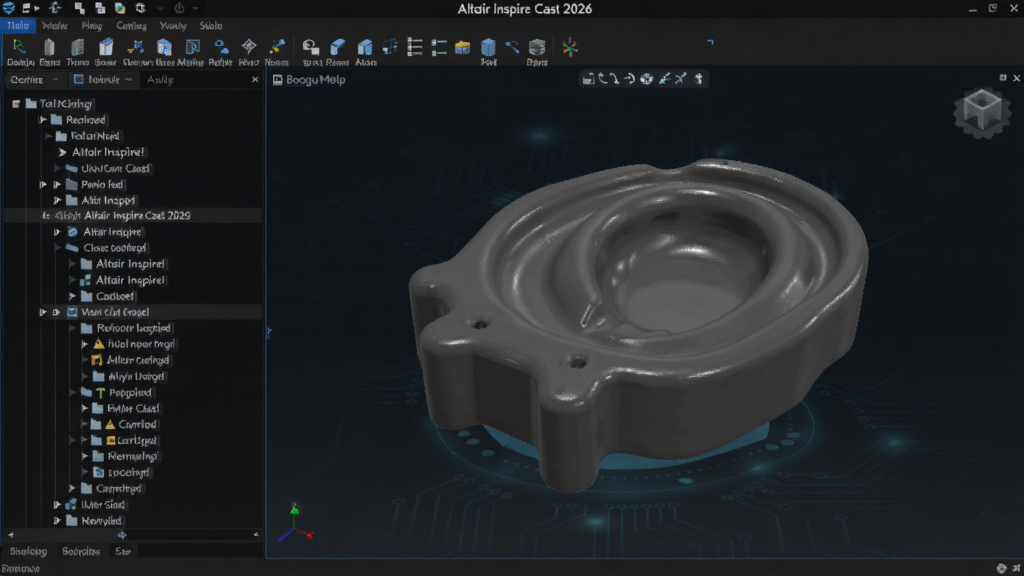Open the yellow folder icon in ribbon

click(x=462, y=47)
